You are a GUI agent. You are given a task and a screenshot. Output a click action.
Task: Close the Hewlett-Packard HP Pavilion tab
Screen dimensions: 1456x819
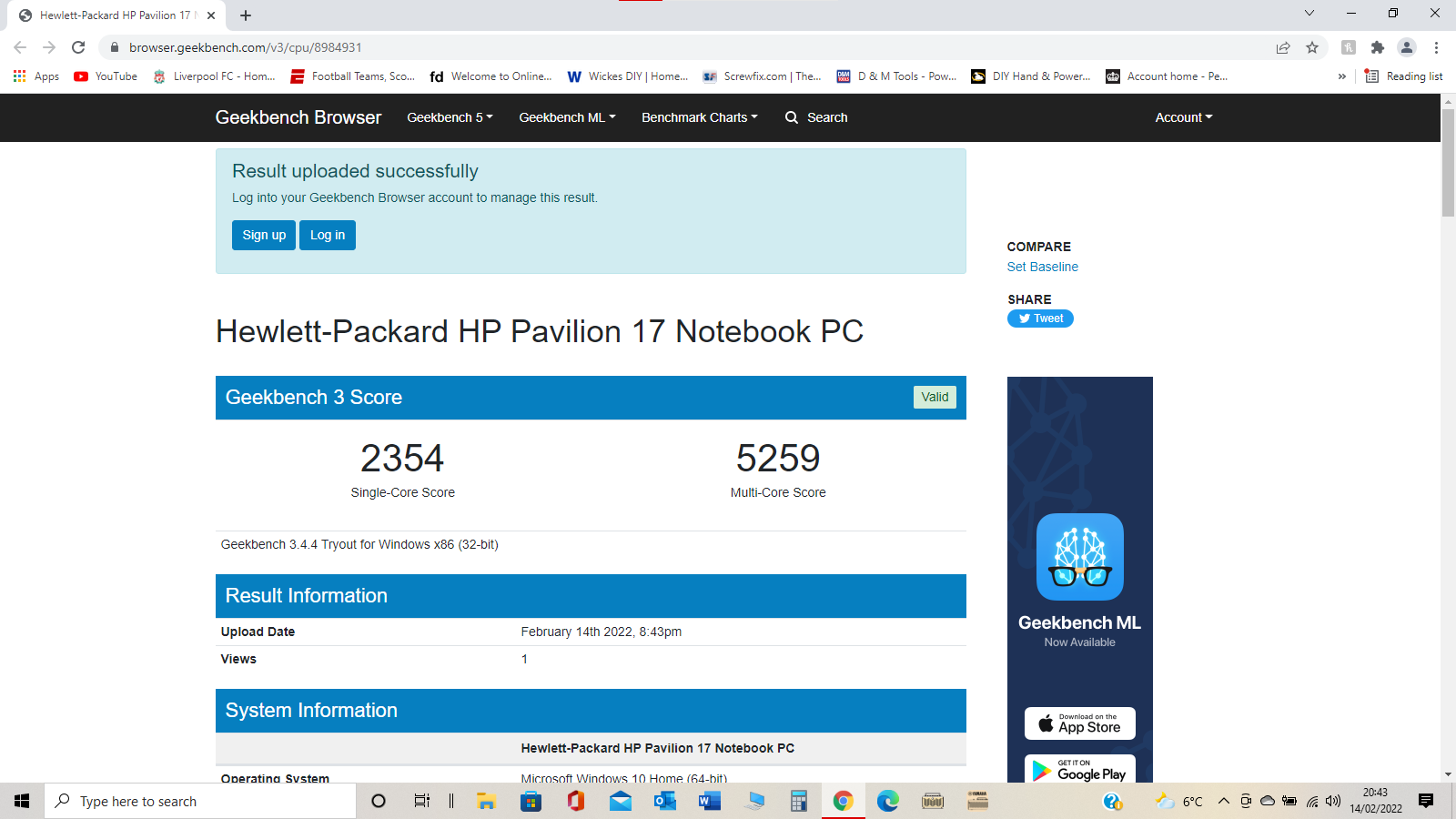point(211,15)
